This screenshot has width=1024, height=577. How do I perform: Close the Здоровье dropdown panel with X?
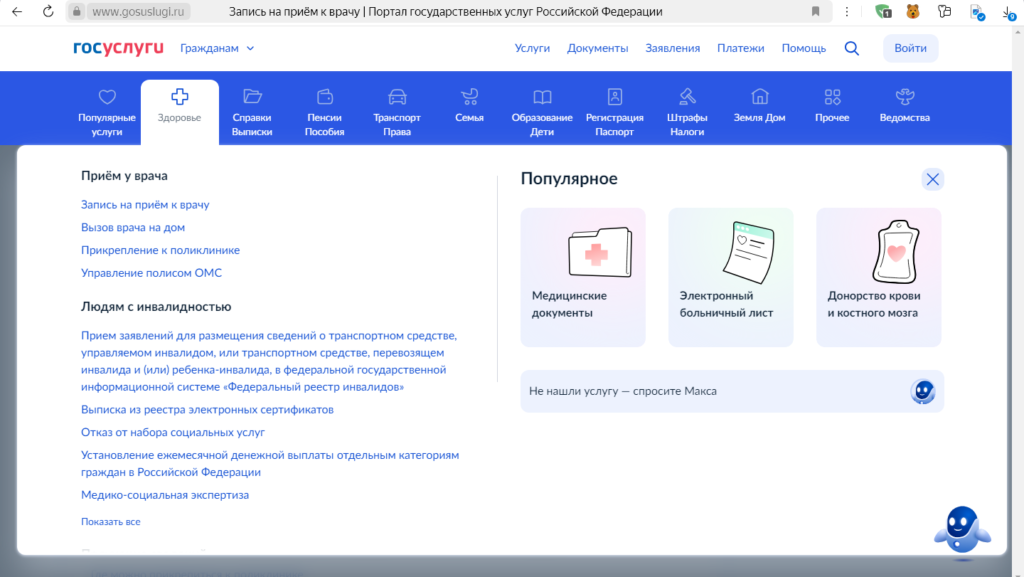(x=932, y=180)
